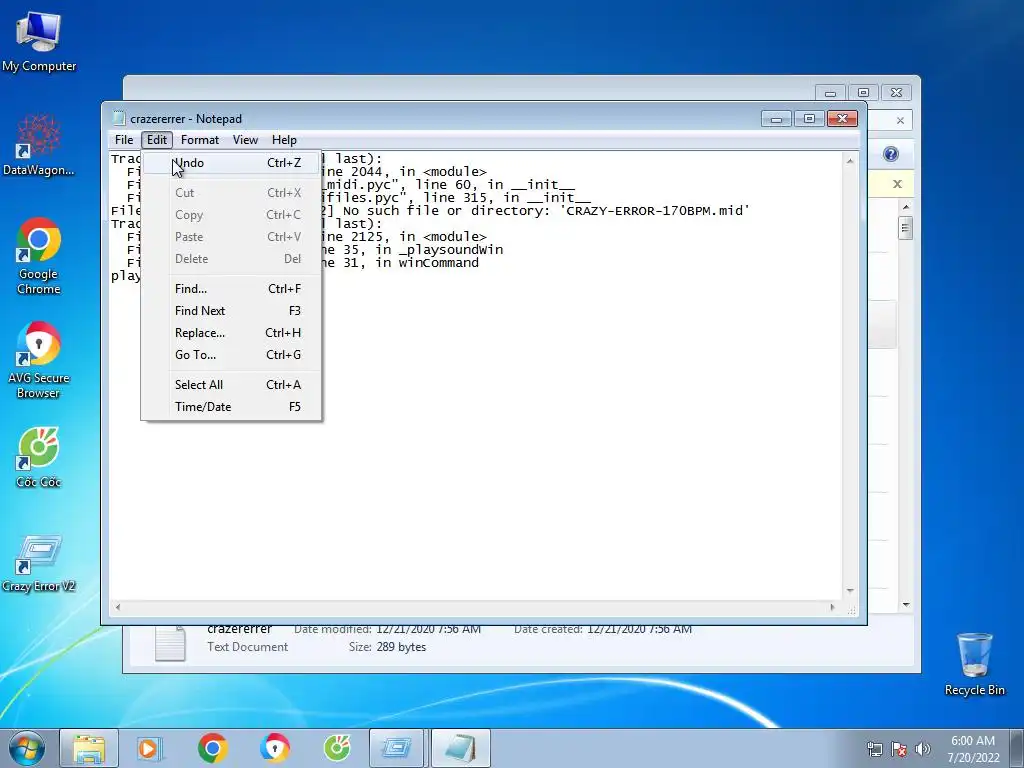Click the text document icon in the details pane

pos(170,644)
